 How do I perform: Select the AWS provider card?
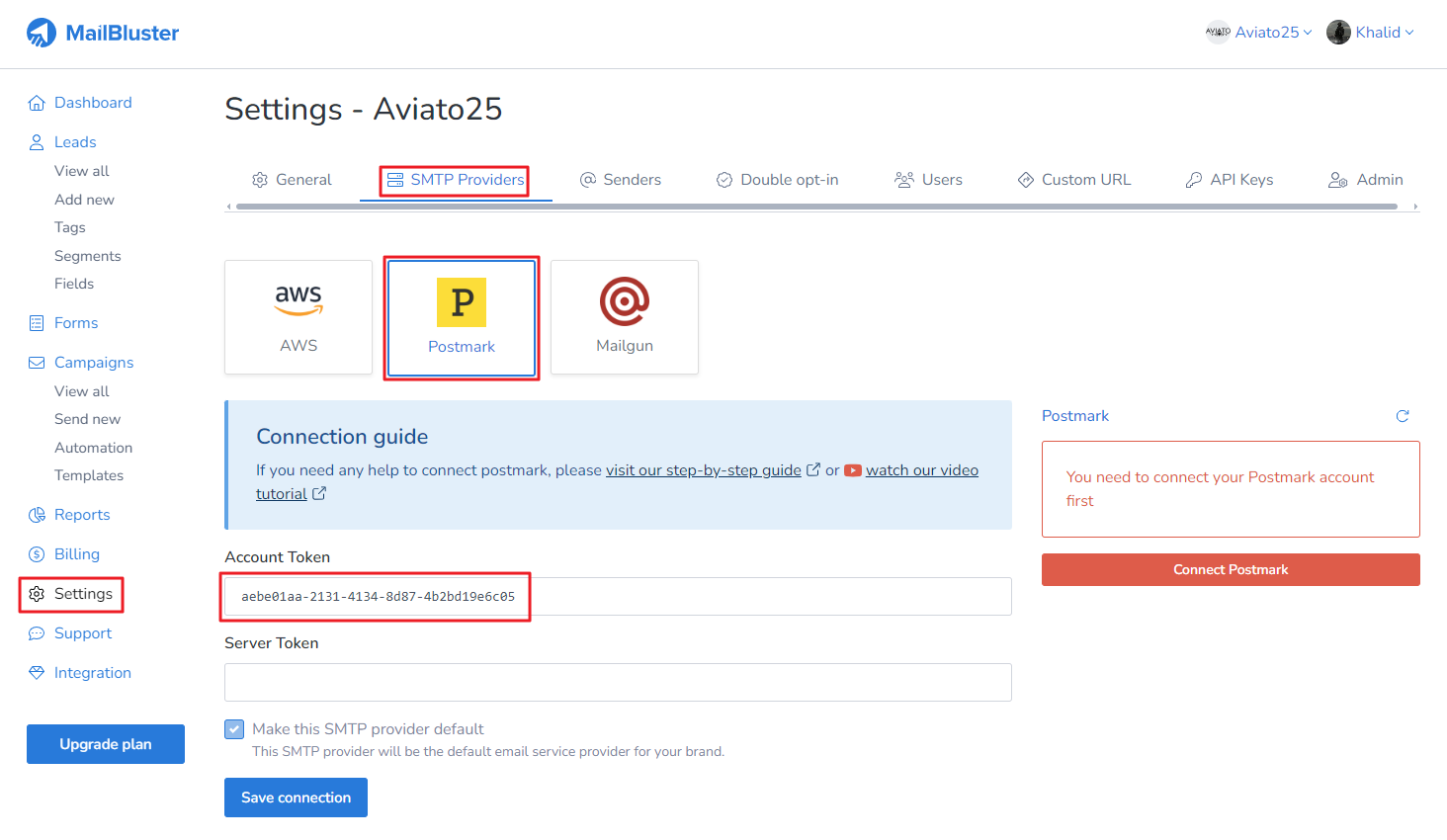pyautogui.click(x=298, y=317)
